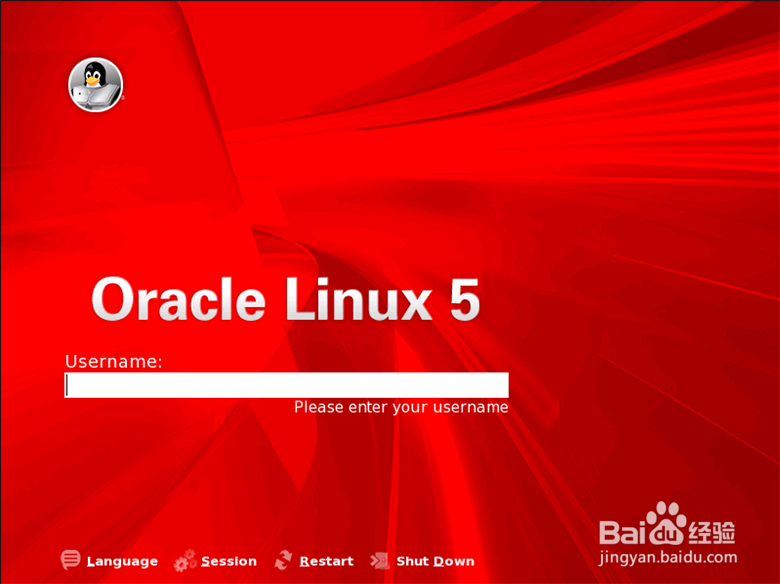This screenshot has width=780, height=584.
Task: Click the Shut Down exit icon
Action: (x=380, y=561)
